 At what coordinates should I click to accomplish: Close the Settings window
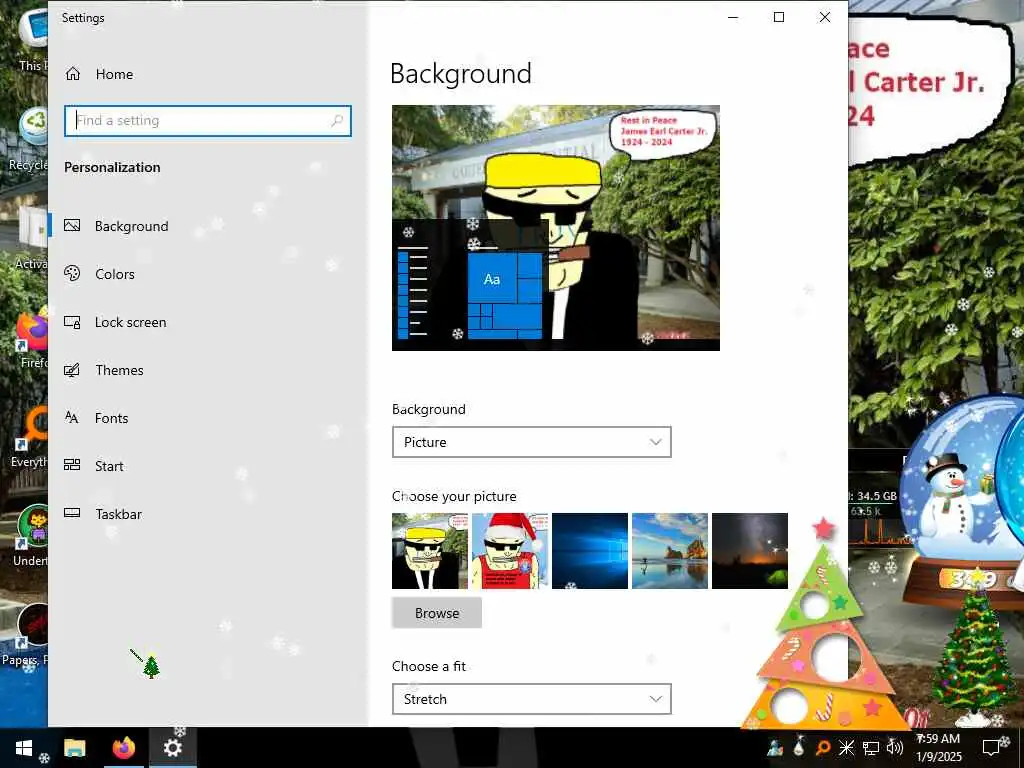(825, 18)
